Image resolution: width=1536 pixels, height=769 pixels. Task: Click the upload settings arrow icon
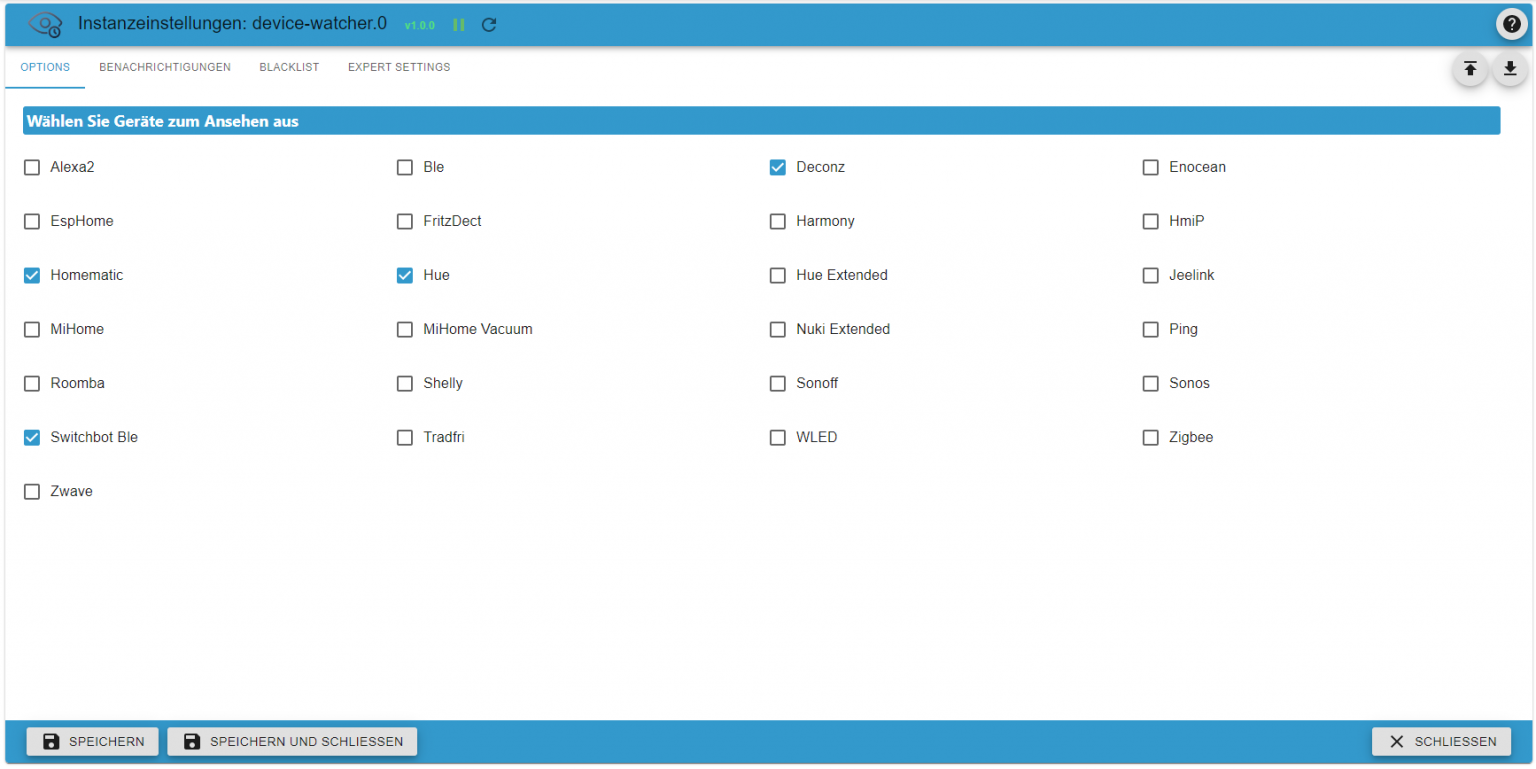pyautogui.click(x=1469, y=69)
